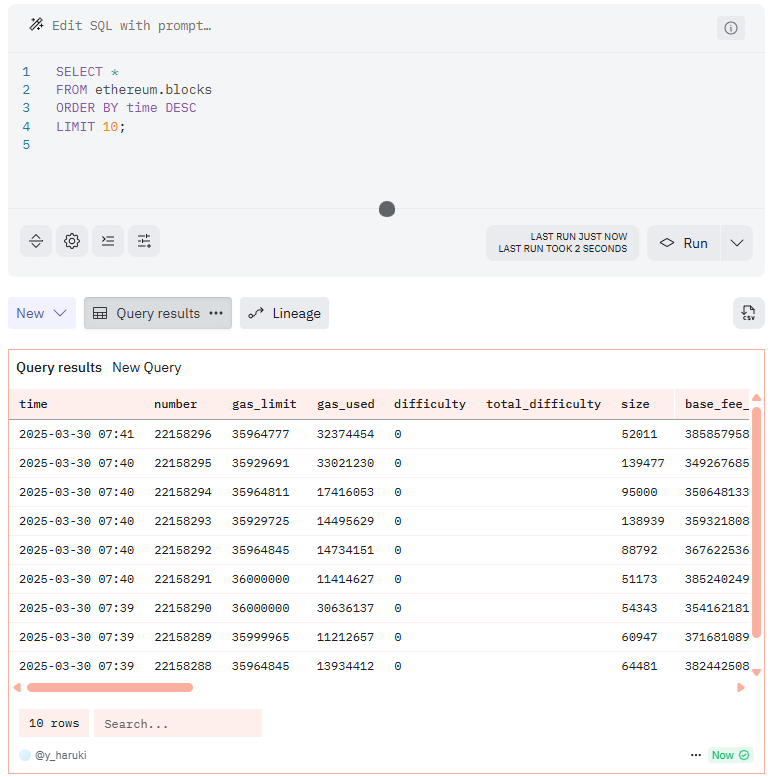Click the Now freshness status badge
Screen dimensions: 771x777
tap(730, 755)
